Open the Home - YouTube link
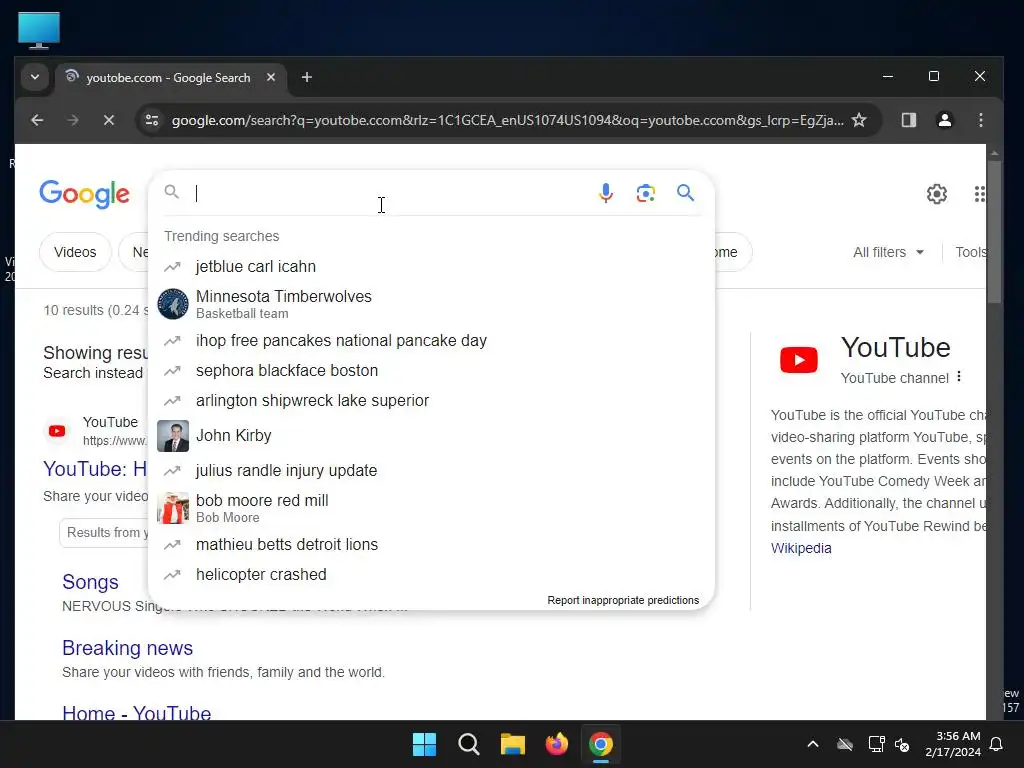Viewport: 1024px width, 768px height. tap(136, 712)
